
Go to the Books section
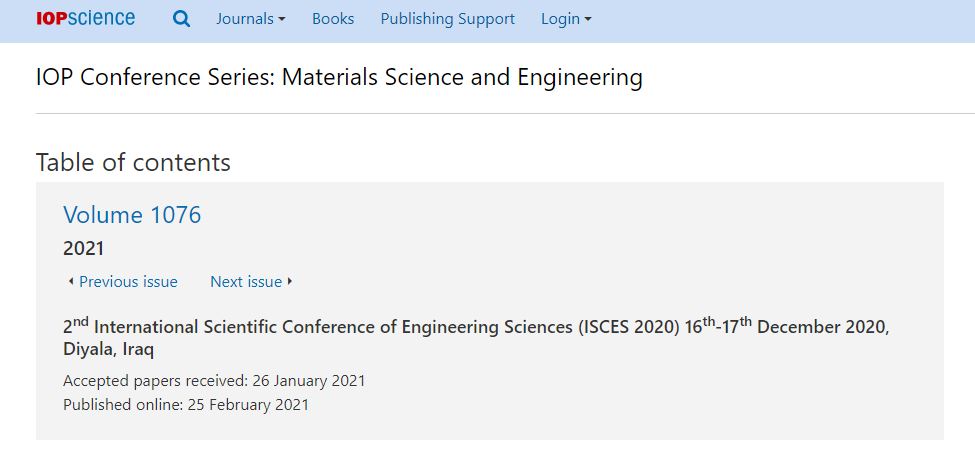333,19
